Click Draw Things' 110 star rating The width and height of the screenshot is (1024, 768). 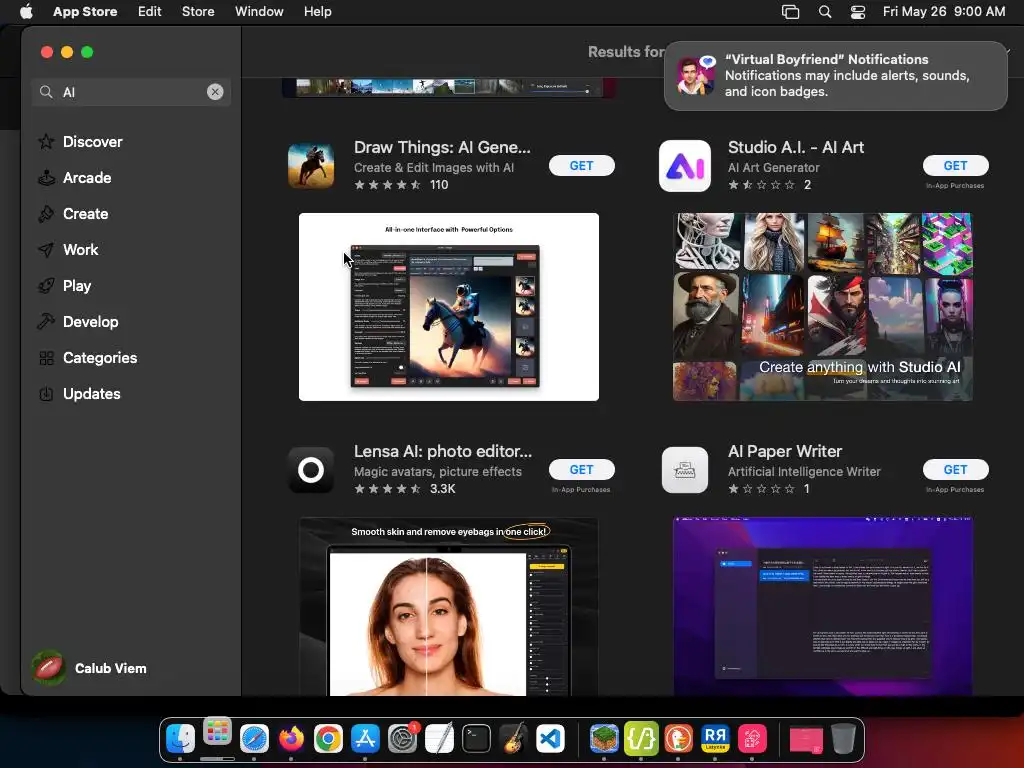click(x=401, y=185)
